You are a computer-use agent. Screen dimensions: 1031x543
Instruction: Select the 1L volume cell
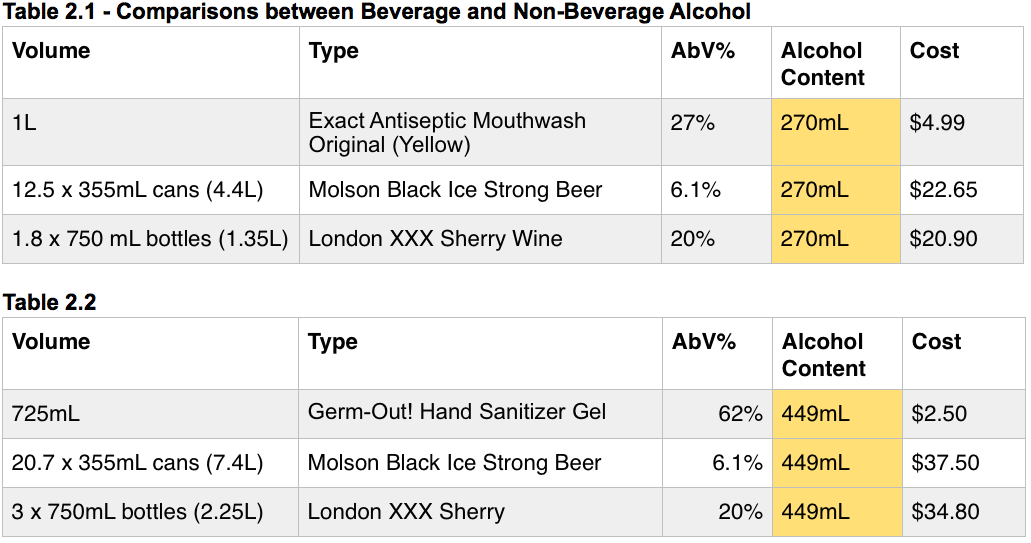click(x=25, y=123)
